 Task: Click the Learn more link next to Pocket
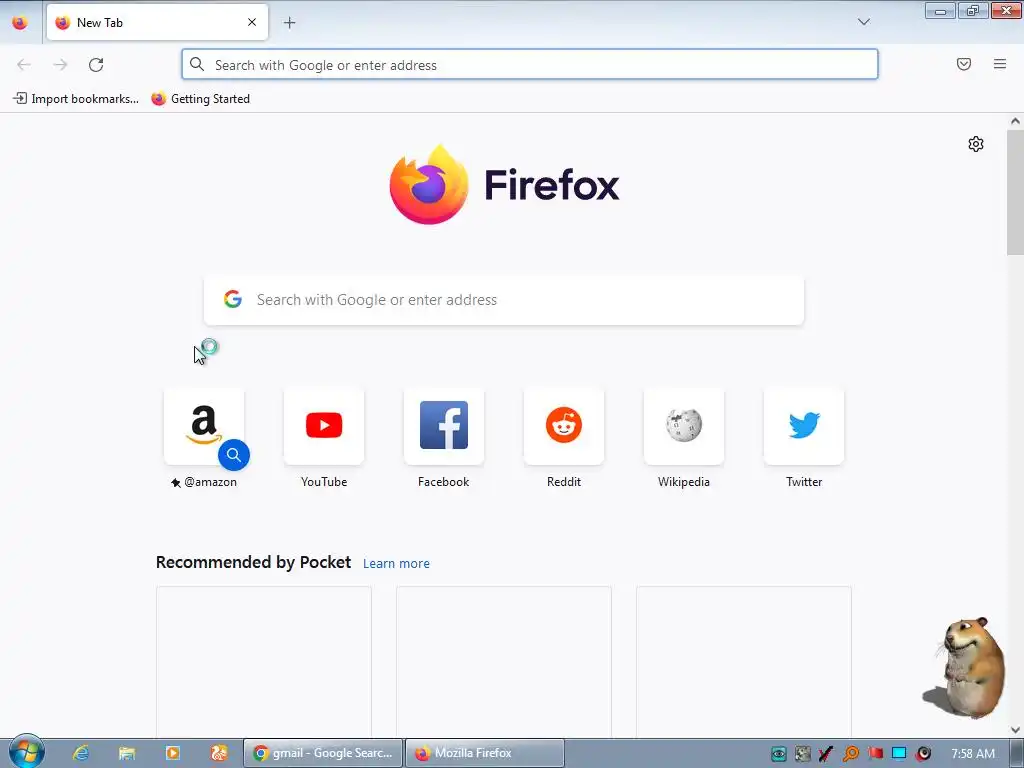396,564
